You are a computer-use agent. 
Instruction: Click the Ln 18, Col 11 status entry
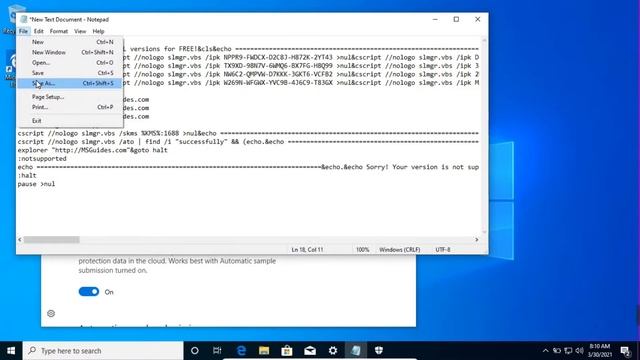pos(307,249)
